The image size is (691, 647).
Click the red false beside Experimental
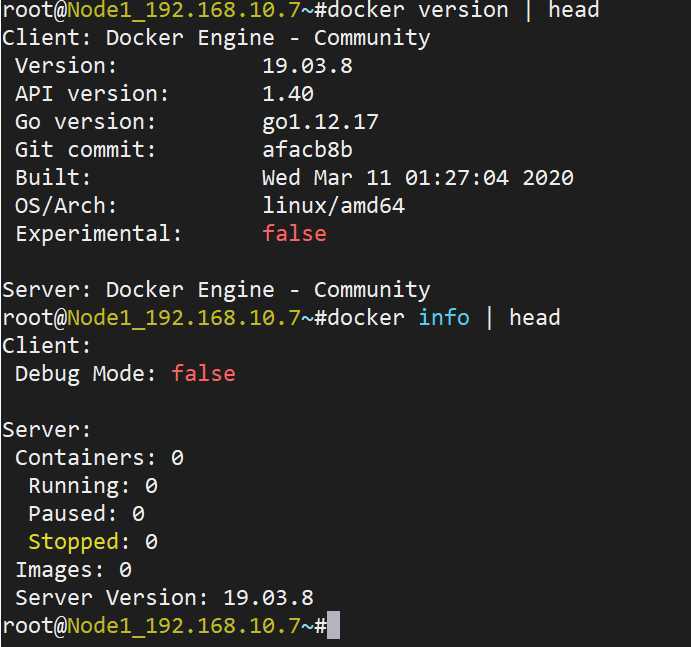294,234
